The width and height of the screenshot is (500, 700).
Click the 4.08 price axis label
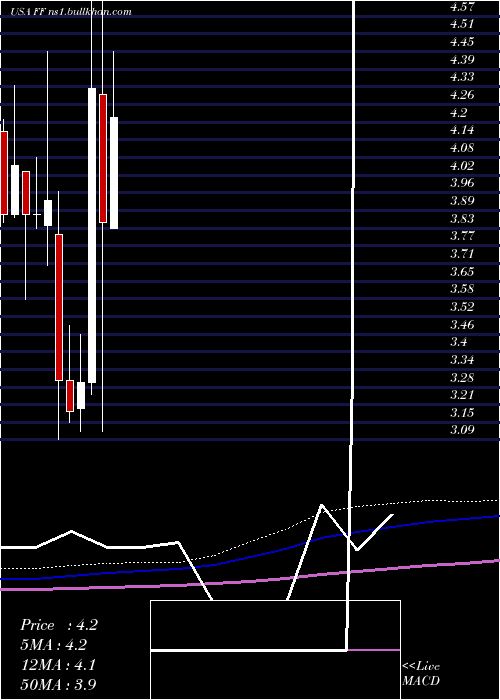pos(462,148)
